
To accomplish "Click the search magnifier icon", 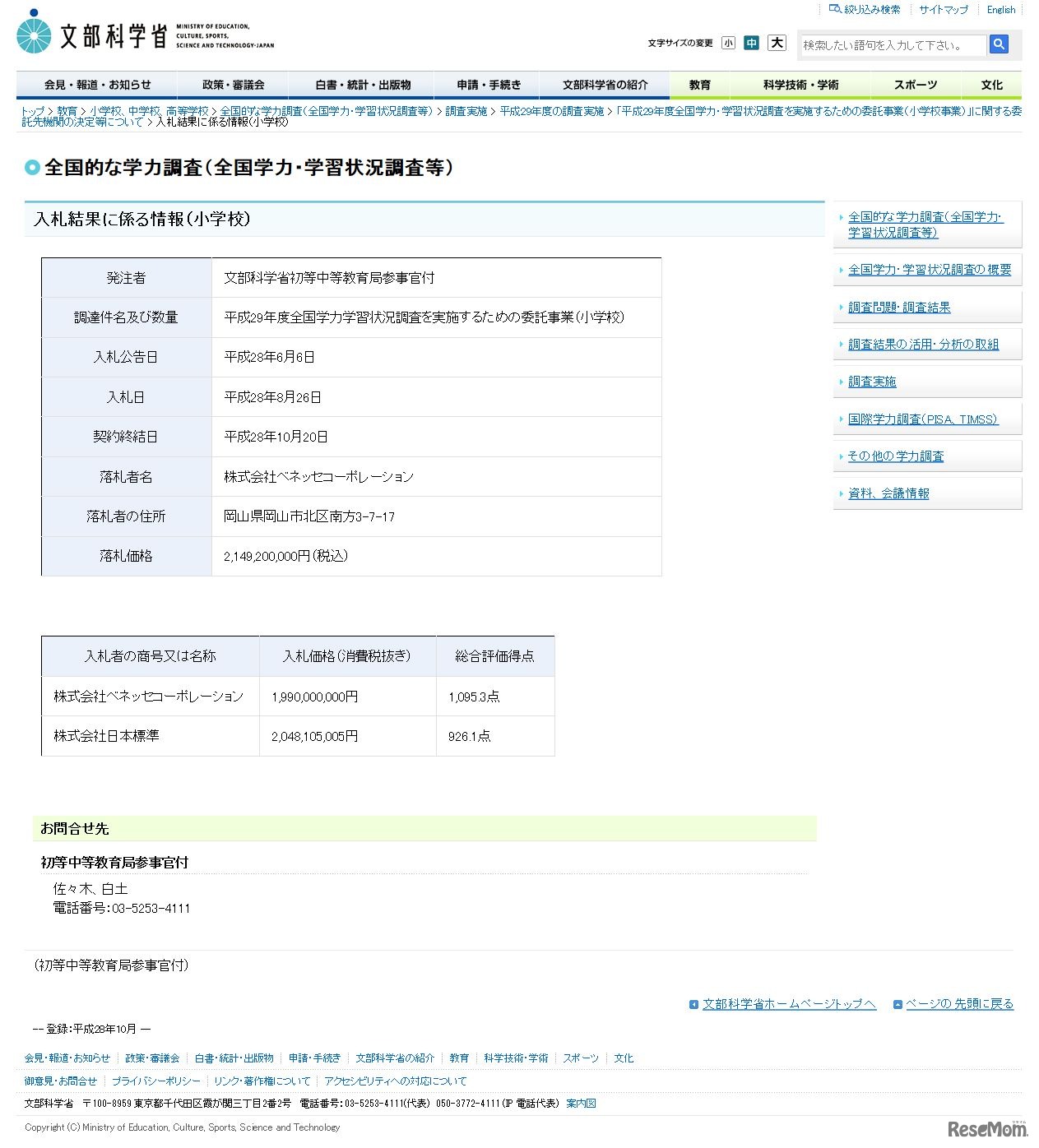I will [x=1000, y=44].
